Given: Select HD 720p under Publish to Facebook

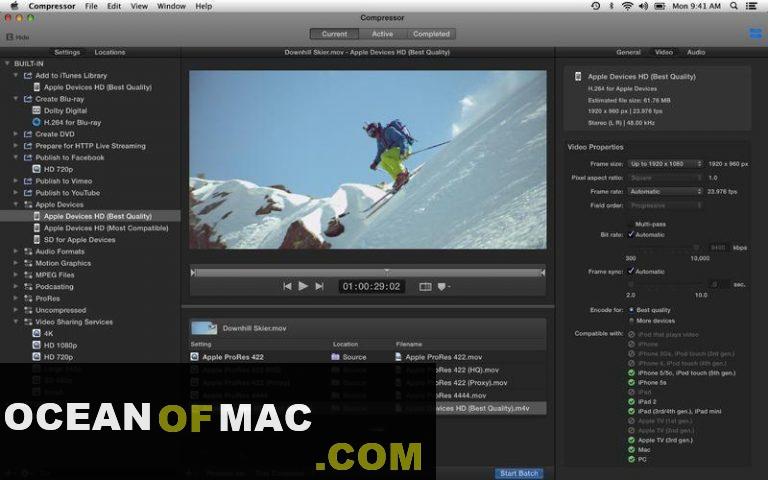Looking at the screenshot, I should pos(58,169).
